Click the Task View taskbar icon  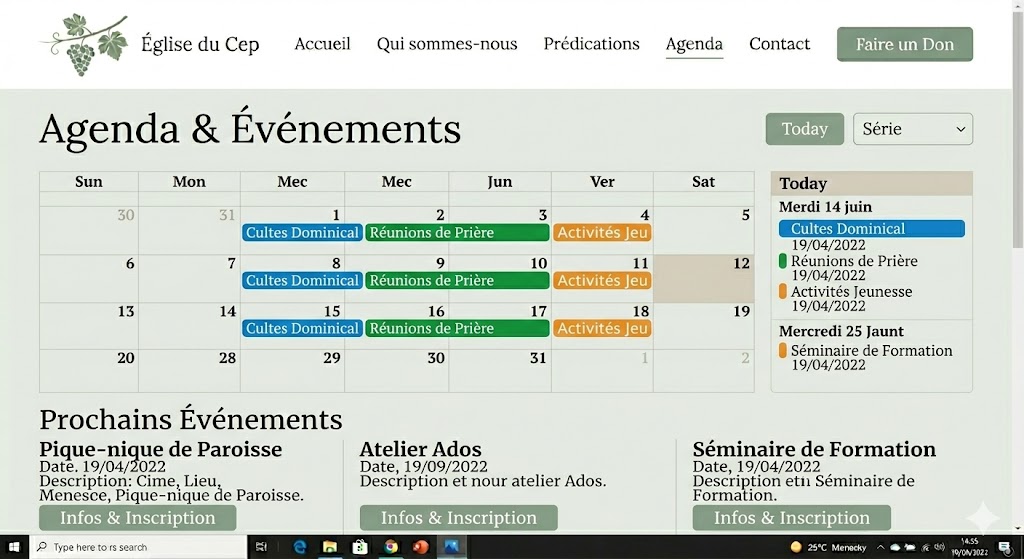click(261, 547)
